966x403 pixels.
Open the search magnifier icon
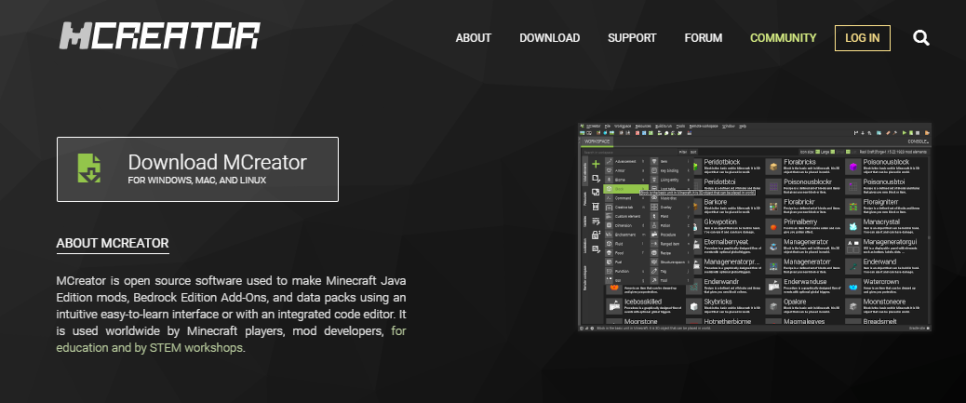[x=921, y=38]
